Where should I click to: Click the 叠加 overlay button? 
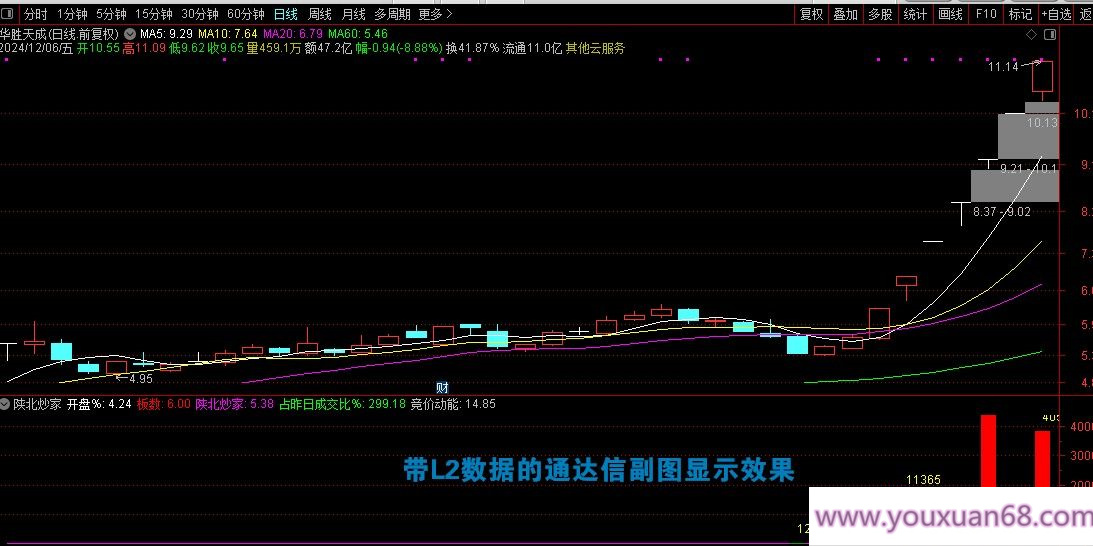pos(846,14)
